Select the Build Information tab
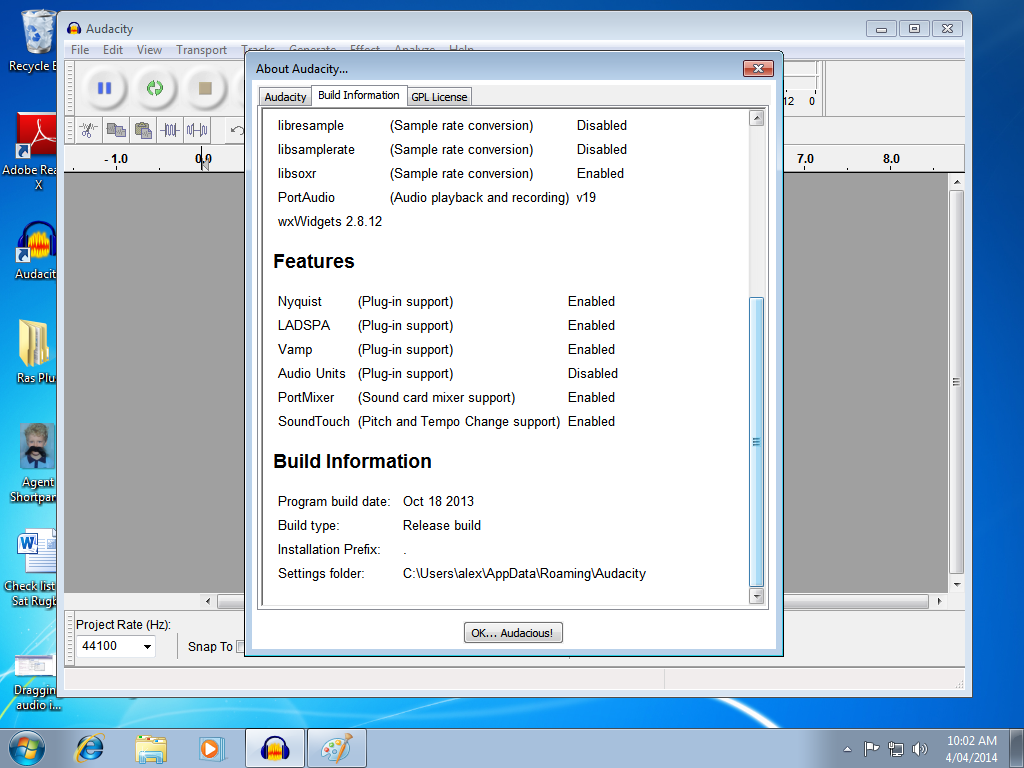Image resolution: width=1024 pixels, height=768 pixels. (x=359, y=95)
